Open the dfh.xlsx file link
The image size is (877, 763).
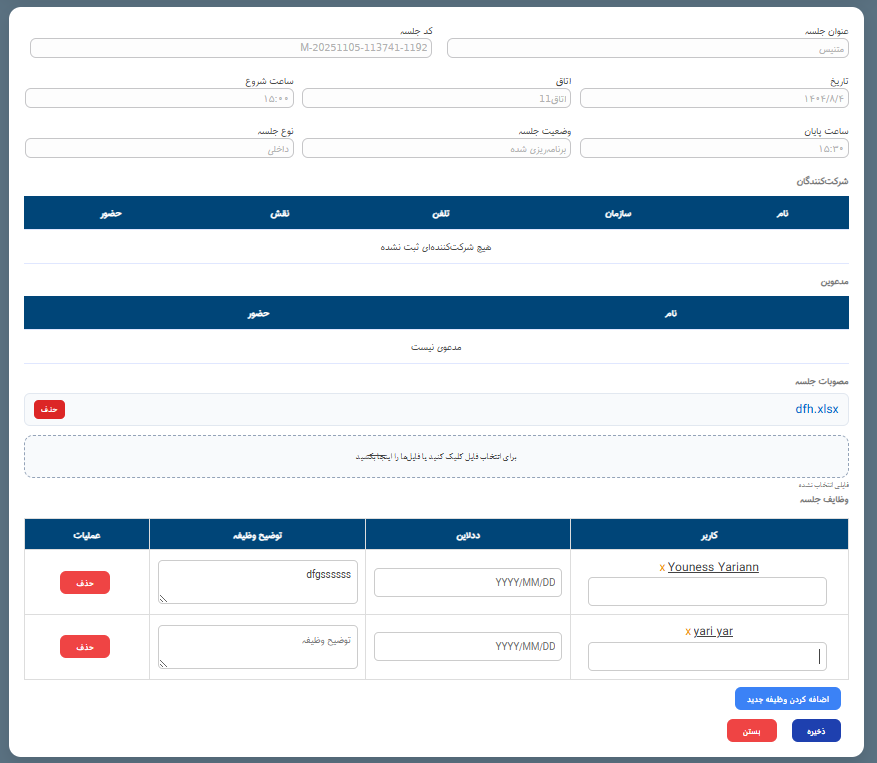[818, 409]
